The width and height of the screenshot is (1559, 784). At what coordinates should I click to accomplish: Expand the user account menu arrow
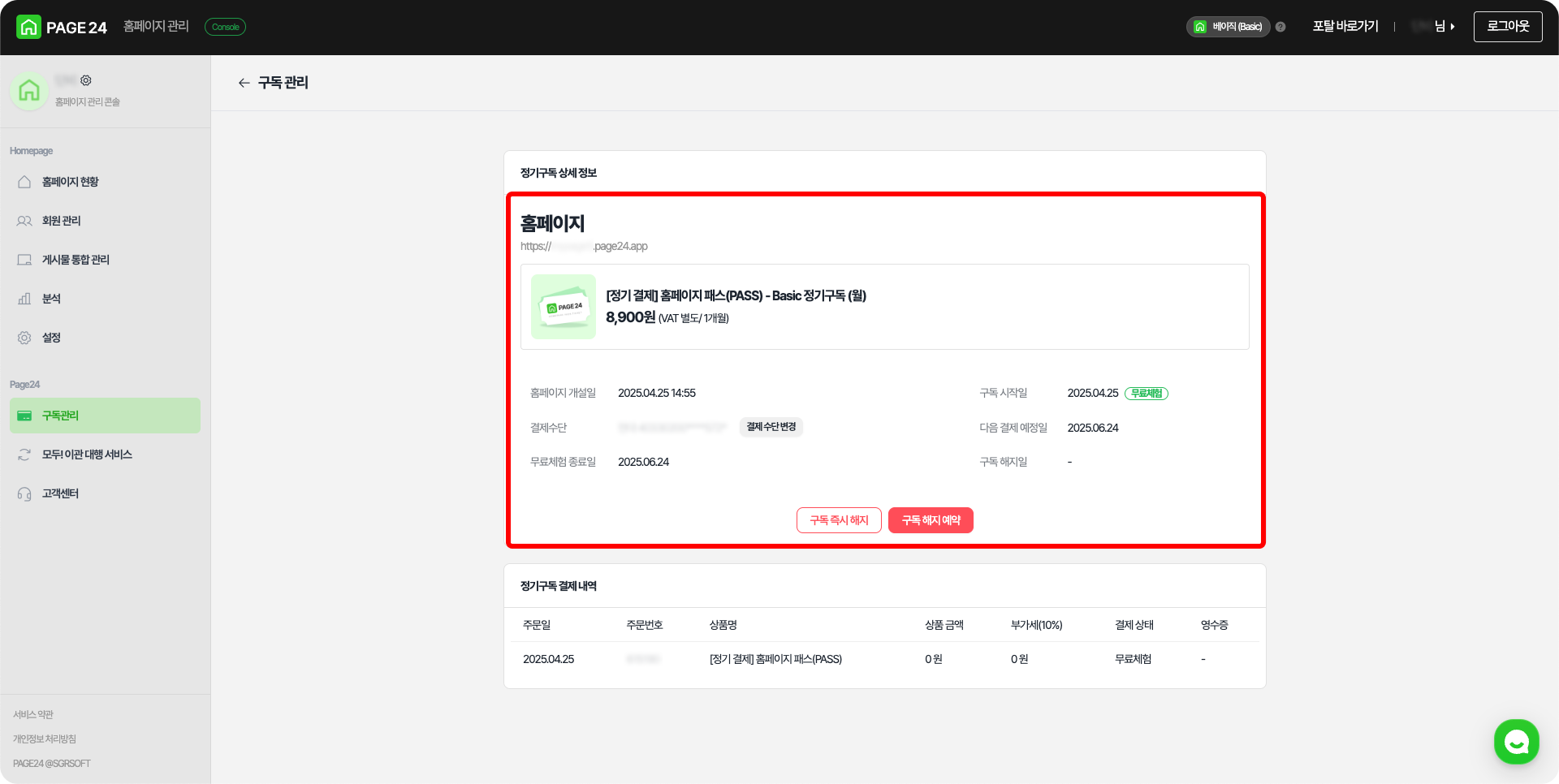tap(1453, 27)
